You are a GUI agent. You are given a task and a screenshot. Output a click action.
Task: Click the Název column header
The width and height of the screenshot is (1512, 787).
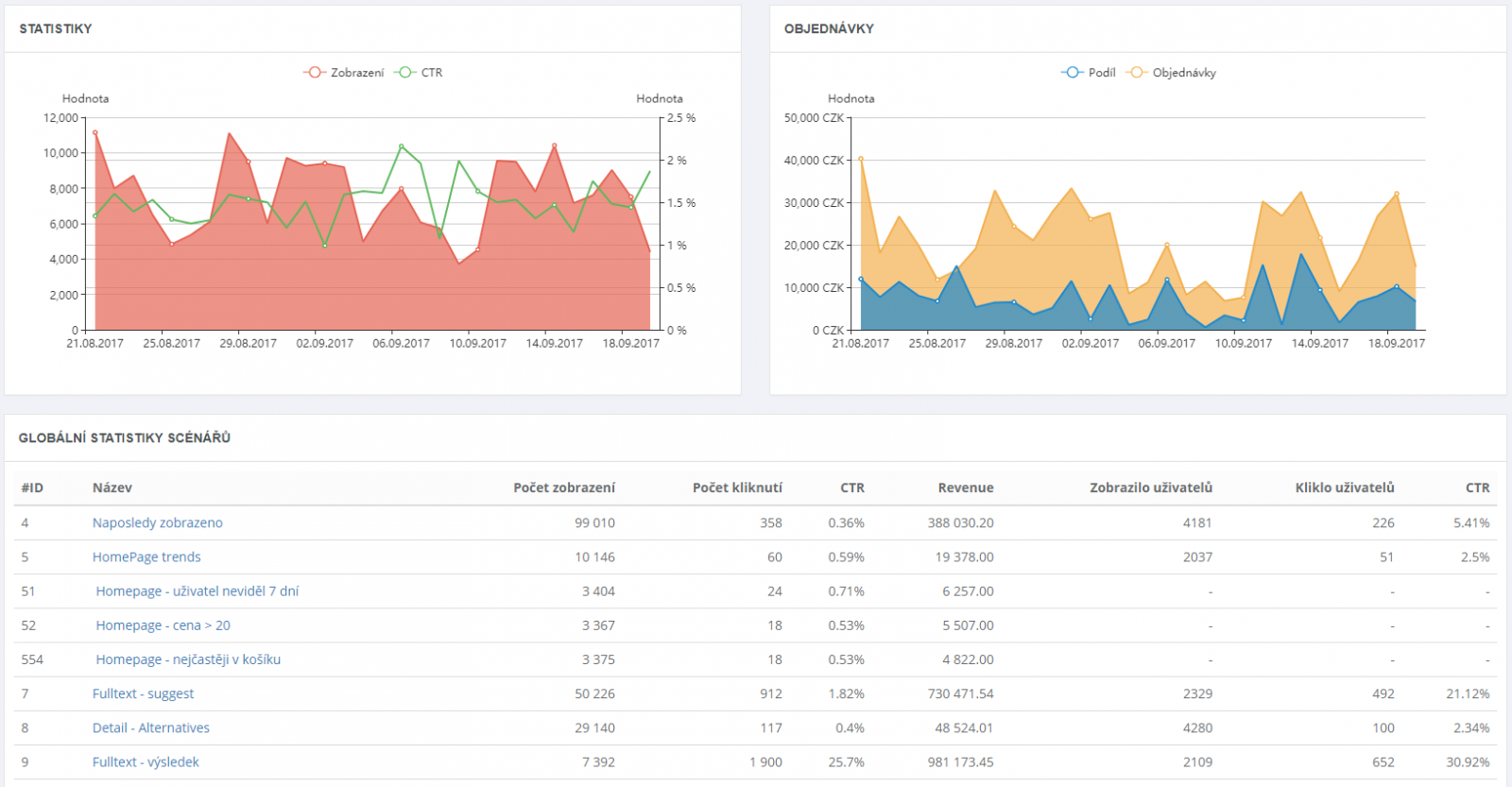pos(112,488)
